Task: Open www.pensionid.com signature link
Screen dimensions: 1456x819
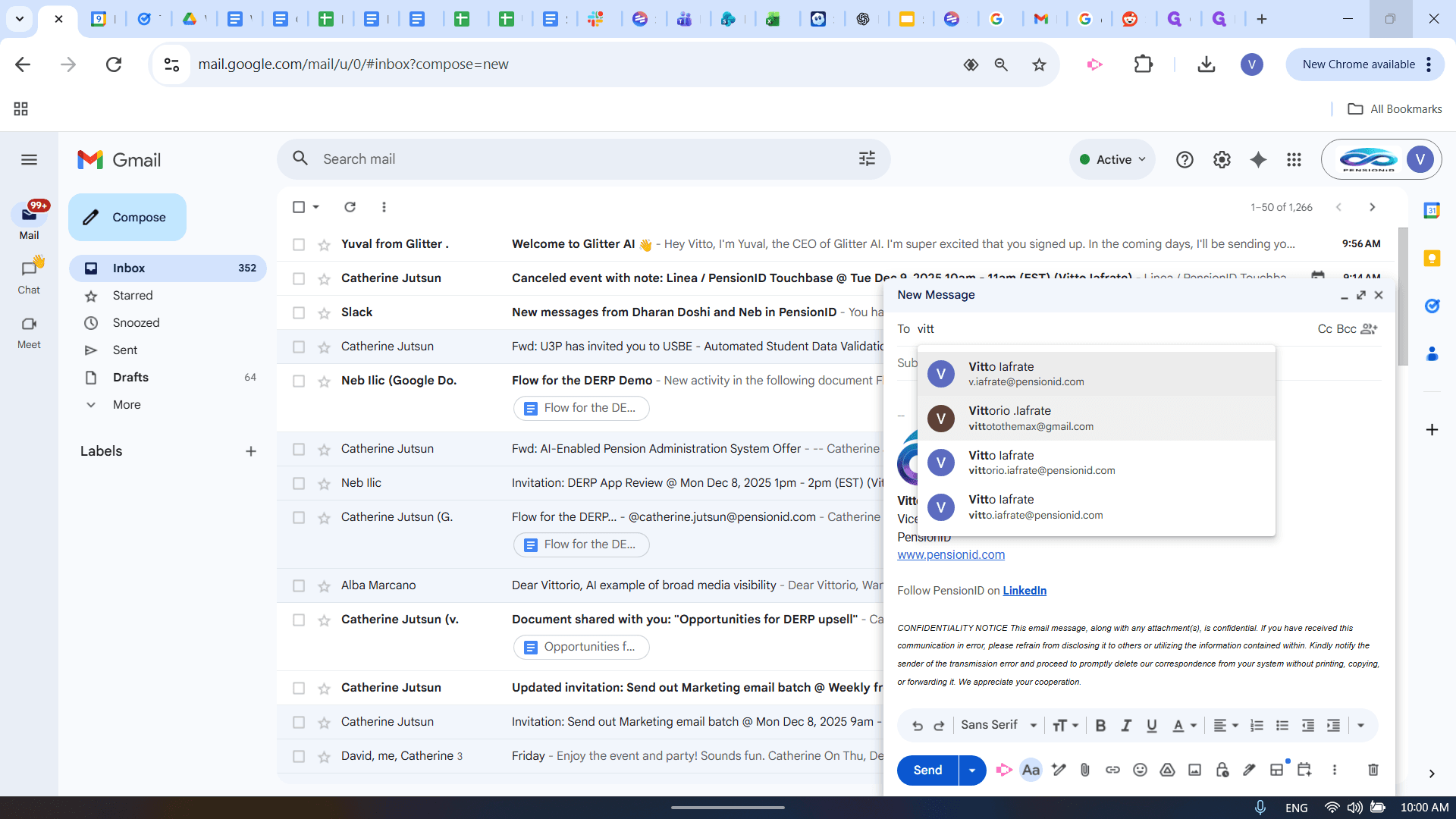Action: 951,555
